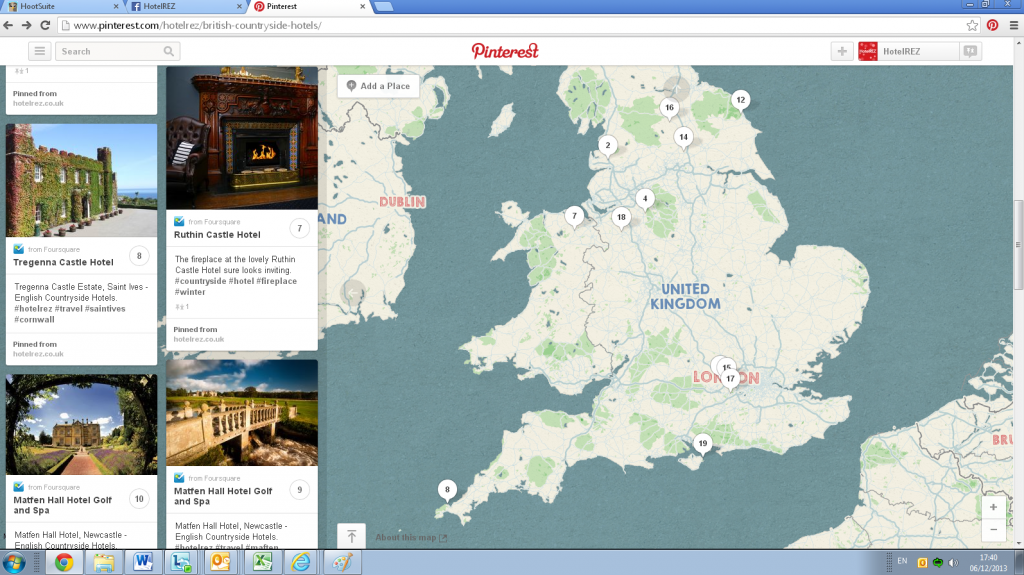Screen dimensions: 1024x575
Task: Click the Add a Place button
Action: (x=378, y=86)
